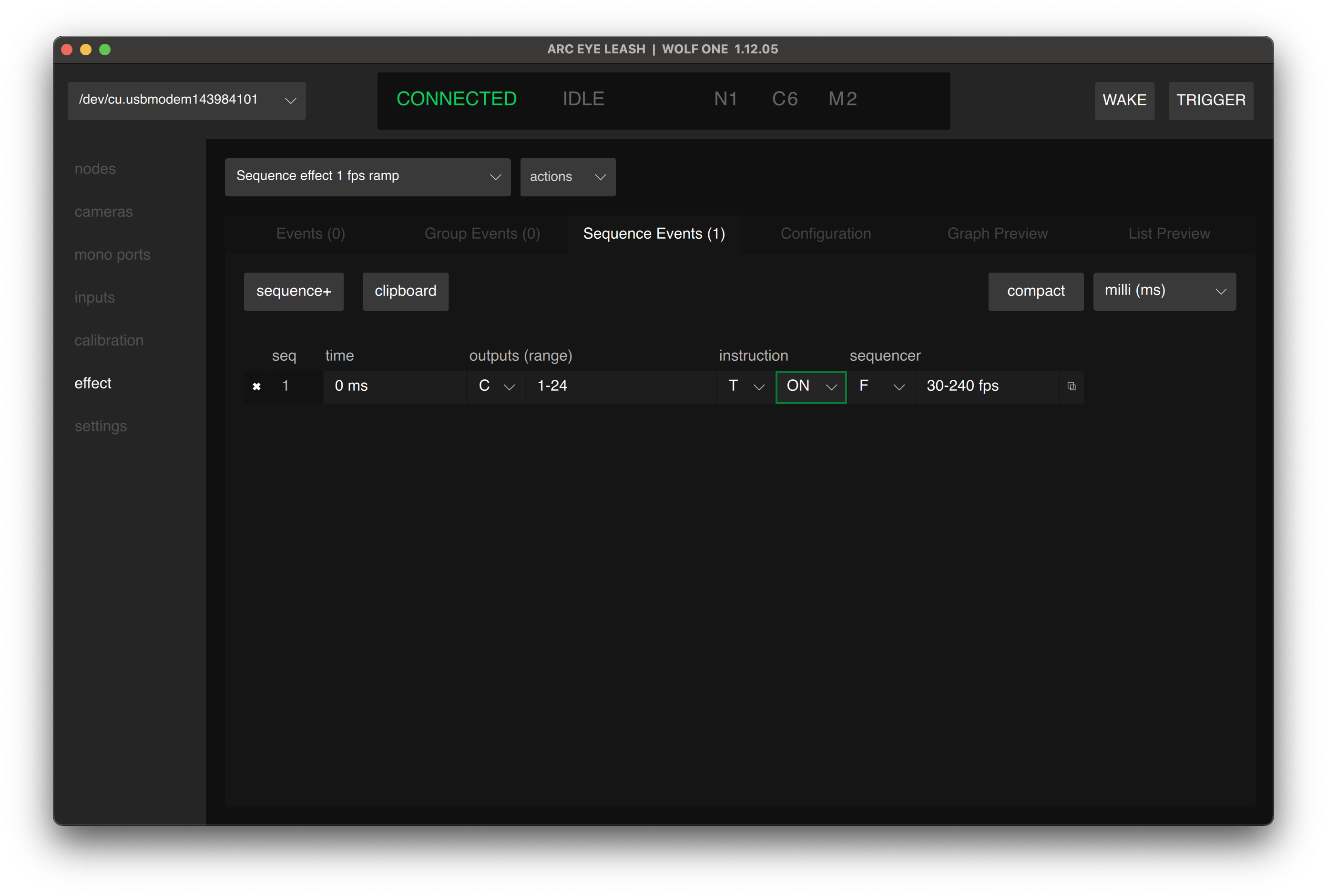Viewport: 1327px width, 896px height.
Task: Open the T instruction type dropdown
Action: (x=745, y=387)
